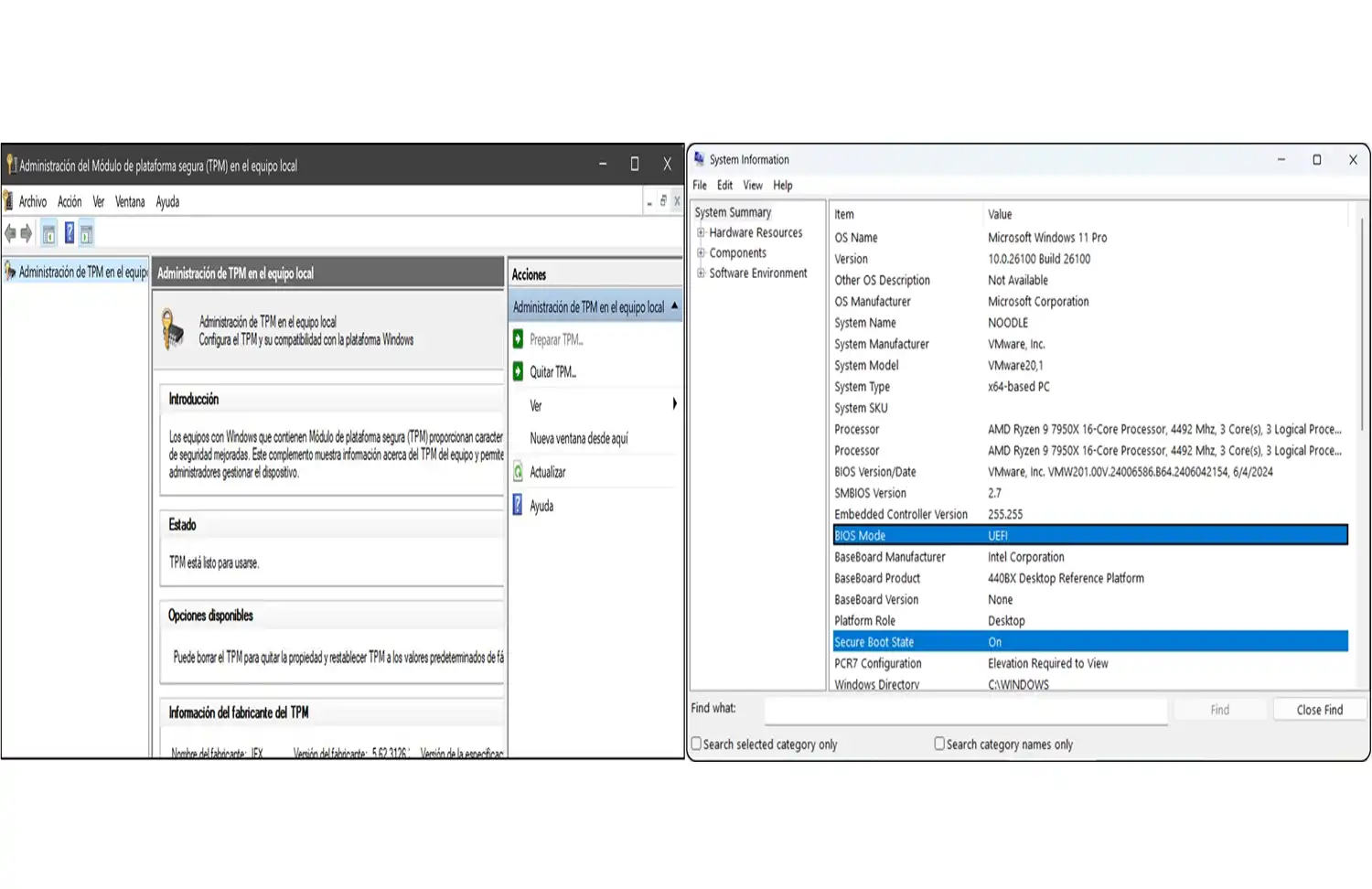Image resolution: width=1372 pixels, height=889 pixels.
Task: Select the BaseBoard Product row
Action: [1090, 578]
